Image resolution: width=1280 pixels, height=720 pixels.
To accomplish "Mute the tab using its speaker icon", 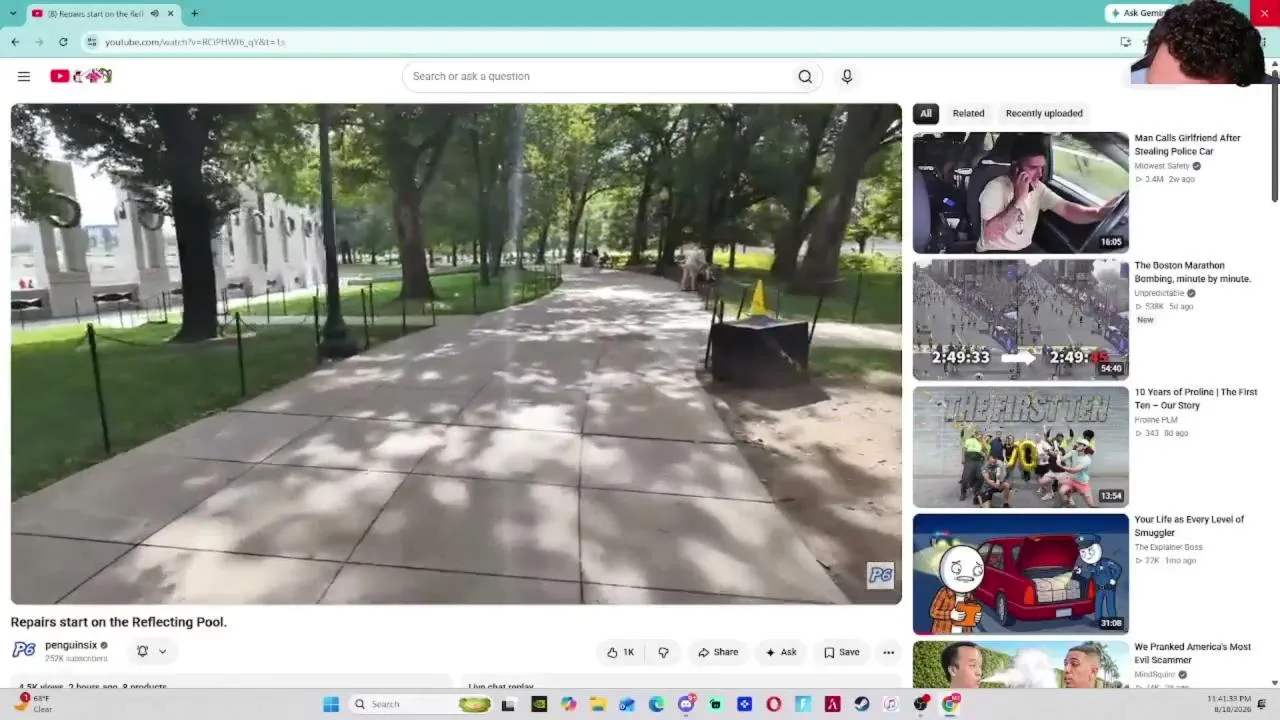I will click(x=154, y=13).
